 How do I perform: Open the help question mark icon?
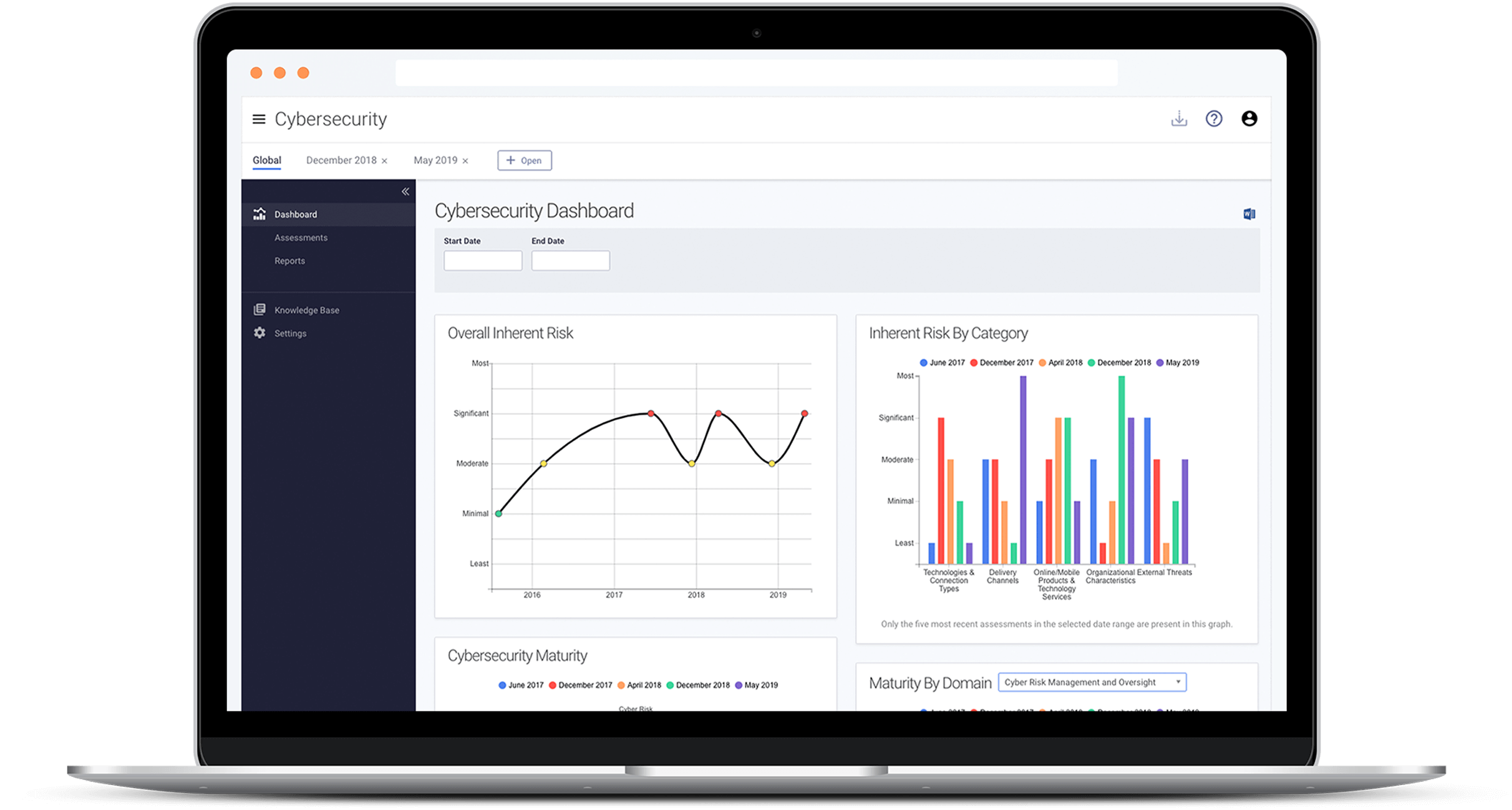point(1214,118)
